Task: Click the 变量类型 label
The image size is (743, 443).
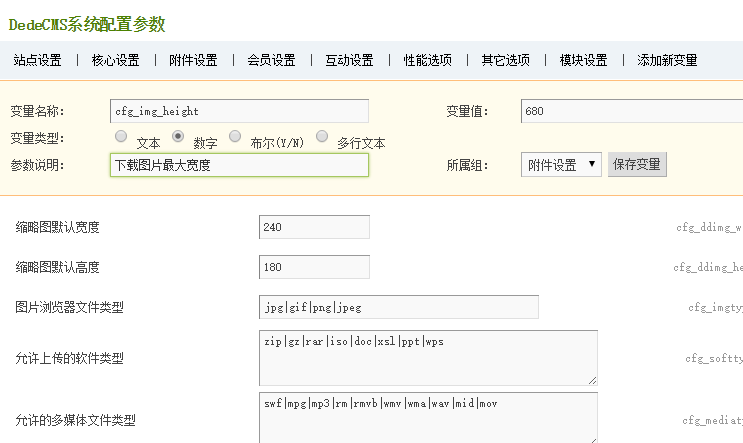Action: [37, 138]
